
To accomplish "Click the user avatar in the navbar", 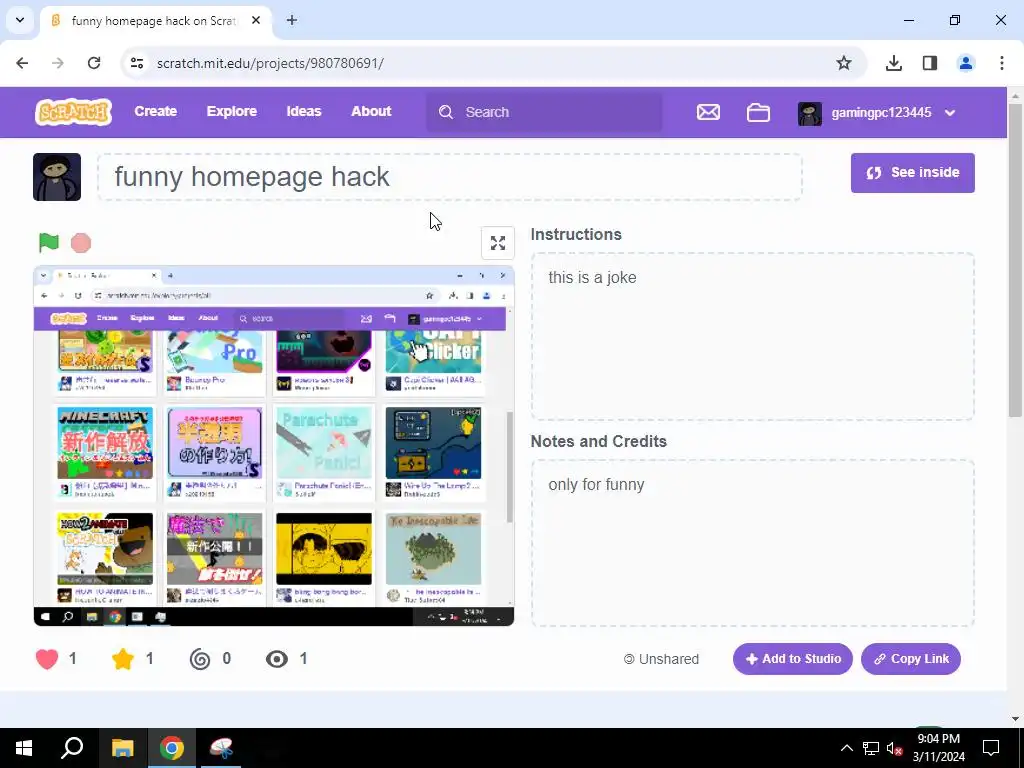I will point(810,113).
